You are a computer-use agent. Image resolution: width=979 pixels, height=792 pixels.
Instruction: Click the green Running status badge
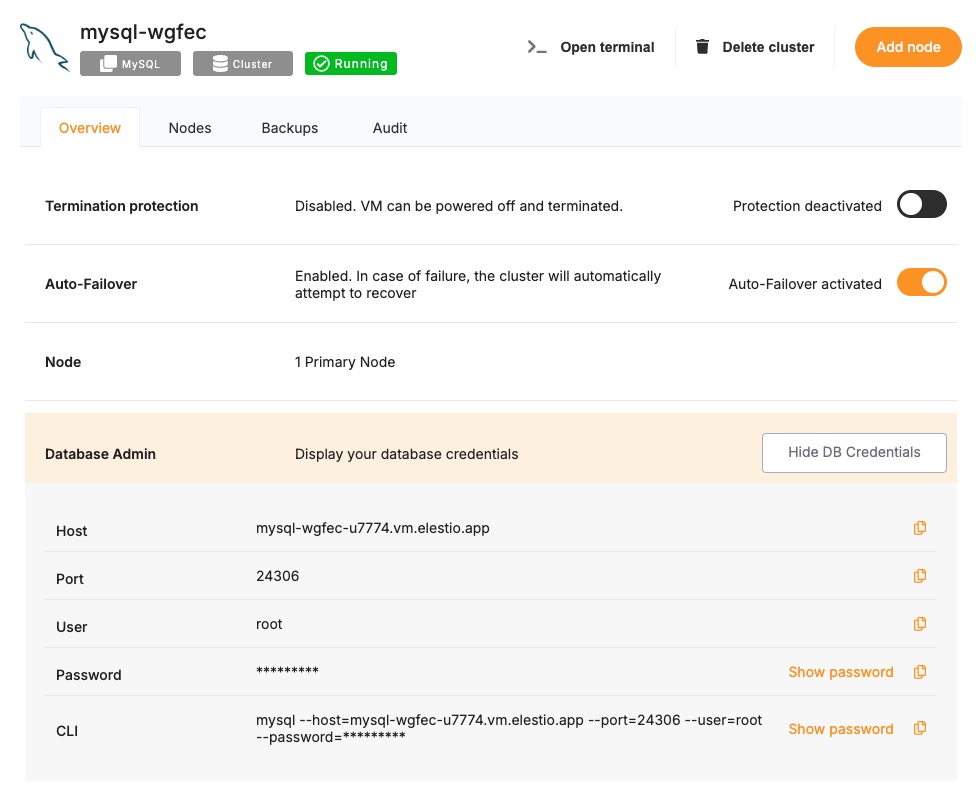[351, 64]
